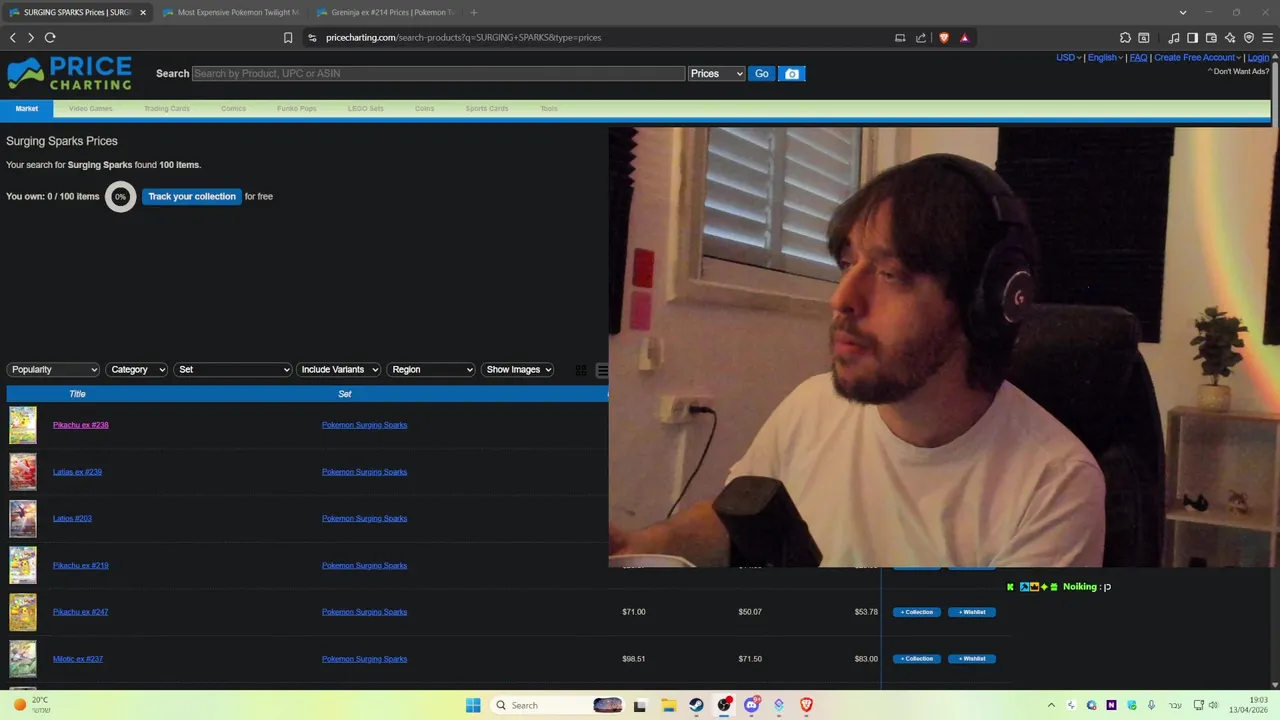This screenshot has height=720, width=1280.
Task: Open the Region dropdown
Action: click(x=431, y=370)
